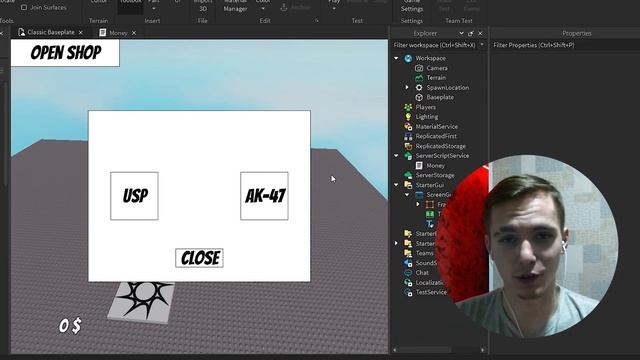
Task: Select the Frame icon under ScreenGui
Action: (x=430, y=204)
